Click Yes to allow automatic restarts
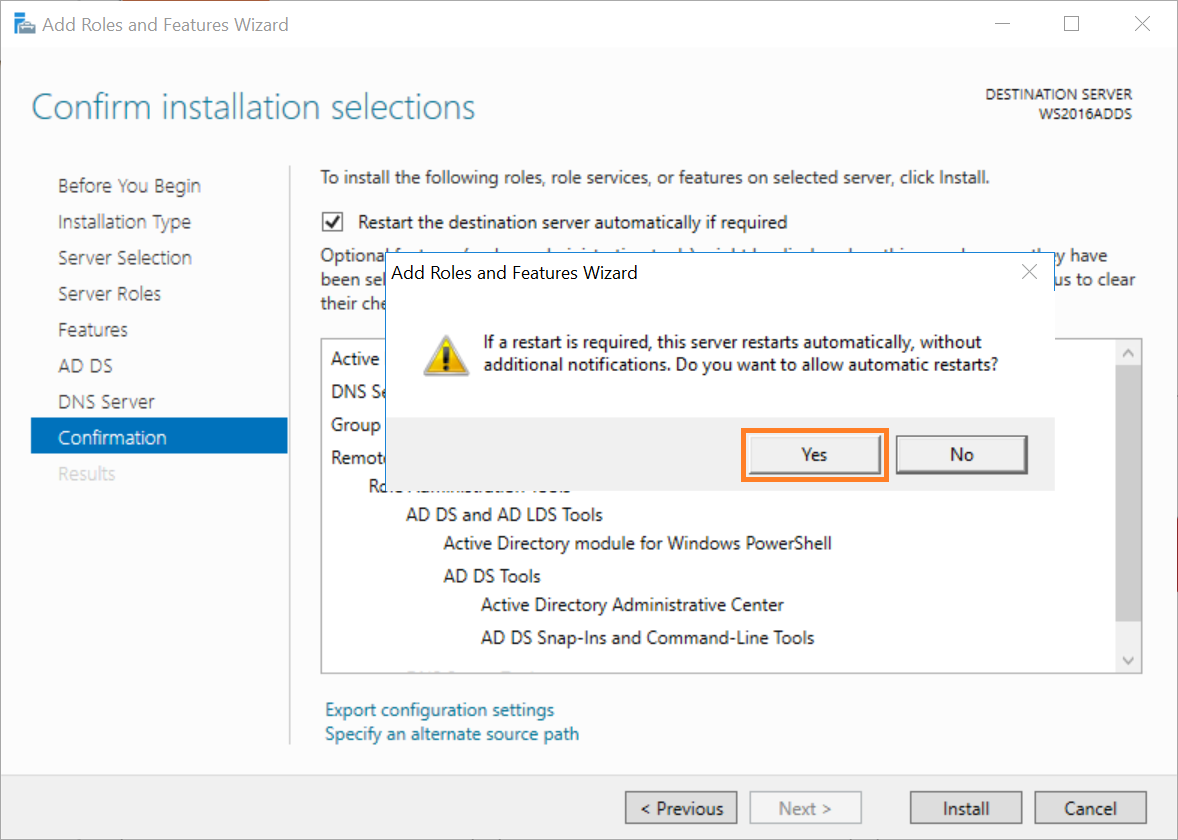 point(814,455)
